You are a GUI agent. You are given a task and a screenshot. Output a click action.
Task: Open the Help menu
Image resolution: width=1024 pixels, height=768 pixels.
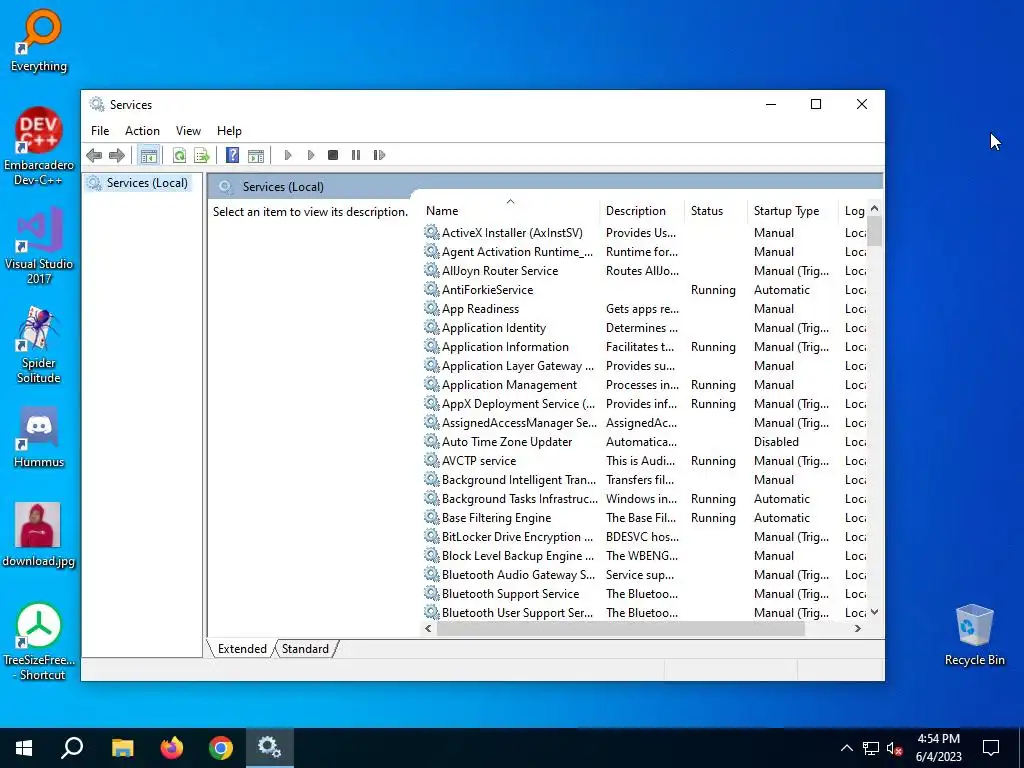[229, 131]
